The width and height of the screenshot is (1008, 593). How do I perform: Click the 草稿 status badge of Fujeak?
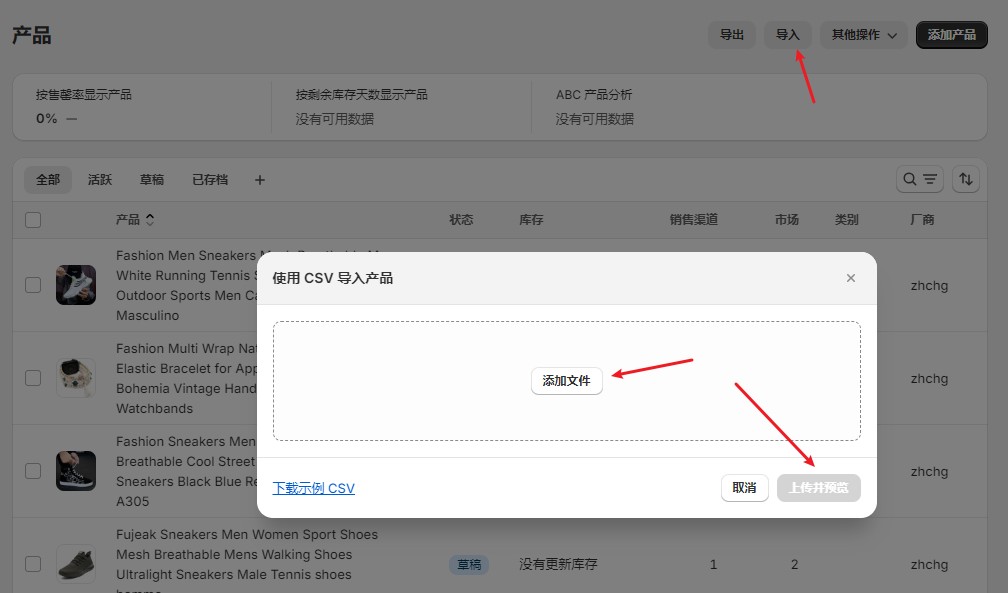click(x=469, y=565)
